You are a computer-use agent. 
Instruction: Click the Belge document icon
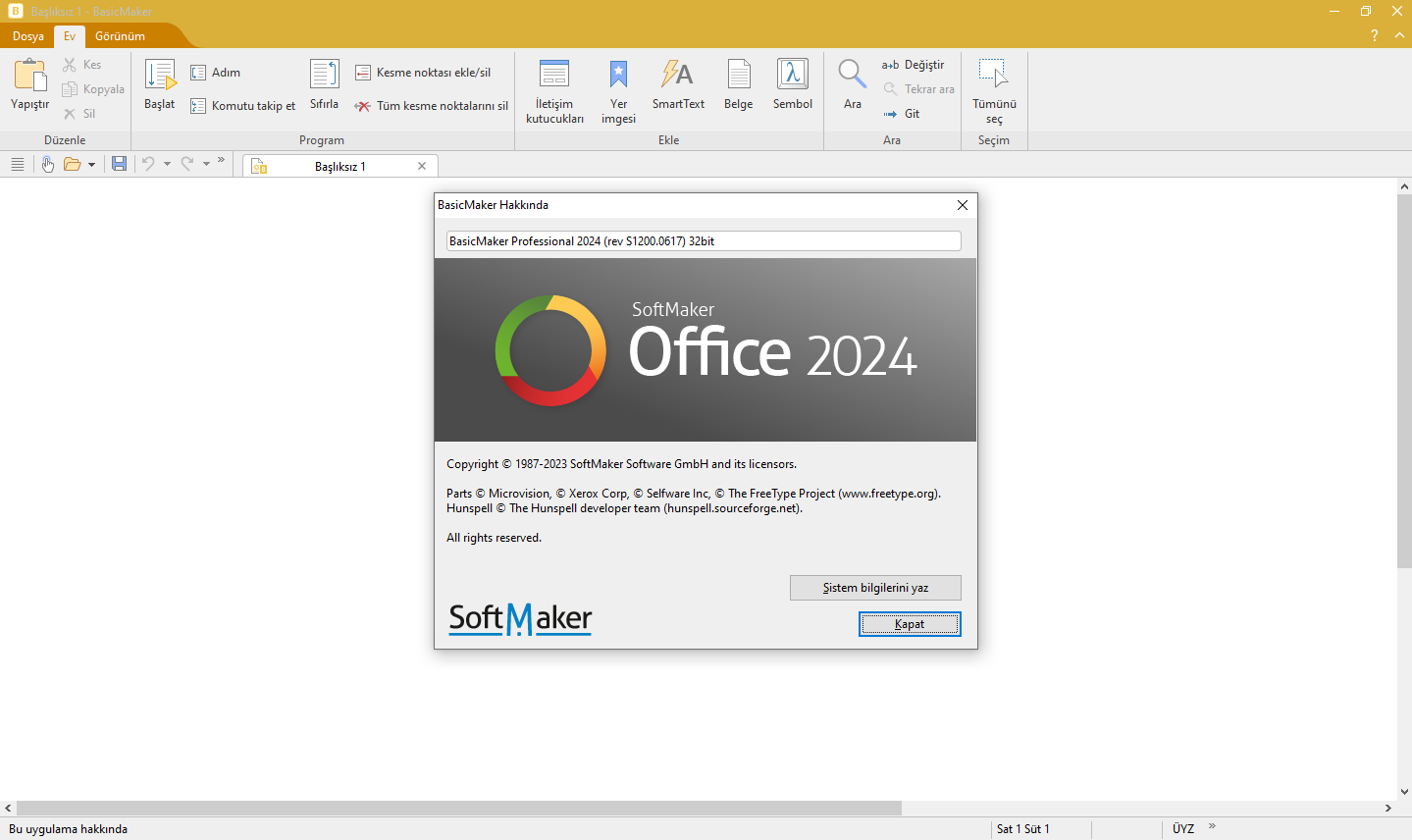point(739,75)
